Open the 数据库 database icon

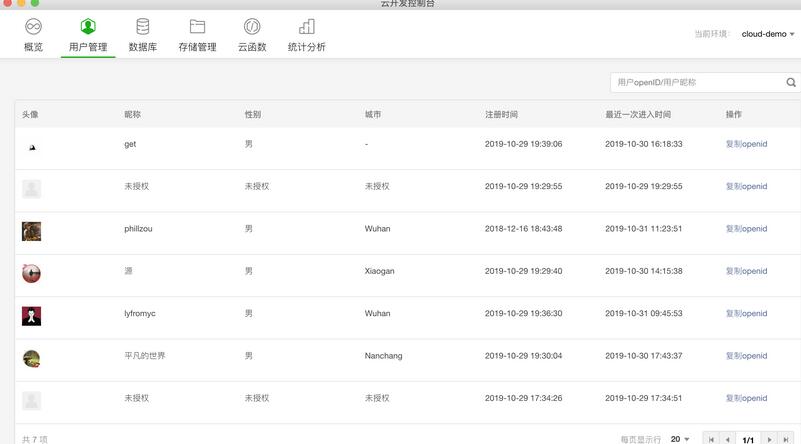pos(143,27)
